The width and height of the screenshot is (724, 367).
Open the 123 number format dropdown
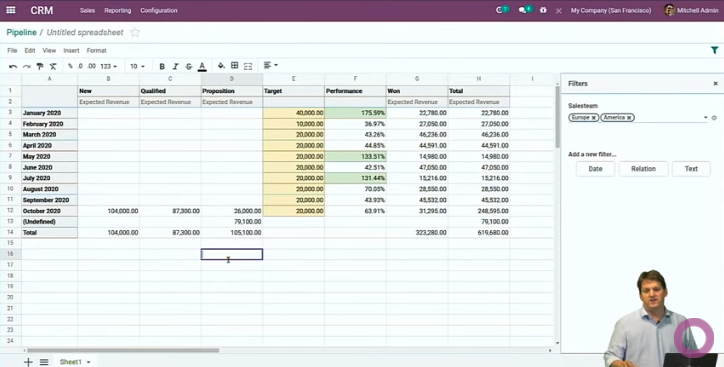(x=109, y=66)
